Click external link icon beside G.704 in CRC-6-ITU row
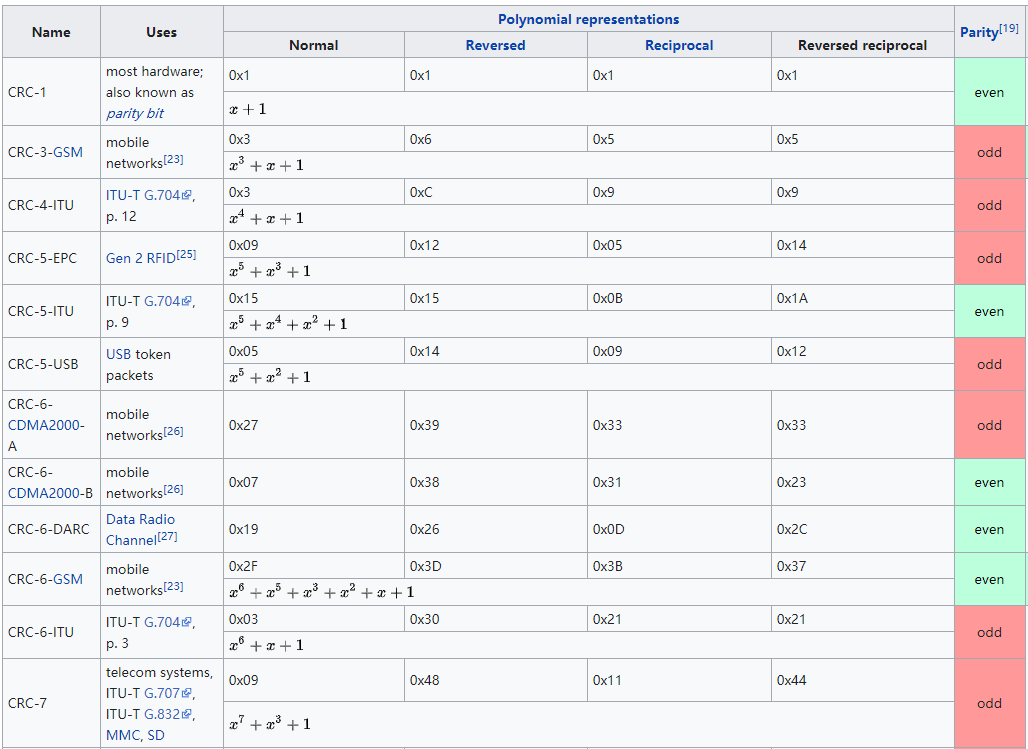The width and height of the screenshot is (1028, 749). [187, 623]
